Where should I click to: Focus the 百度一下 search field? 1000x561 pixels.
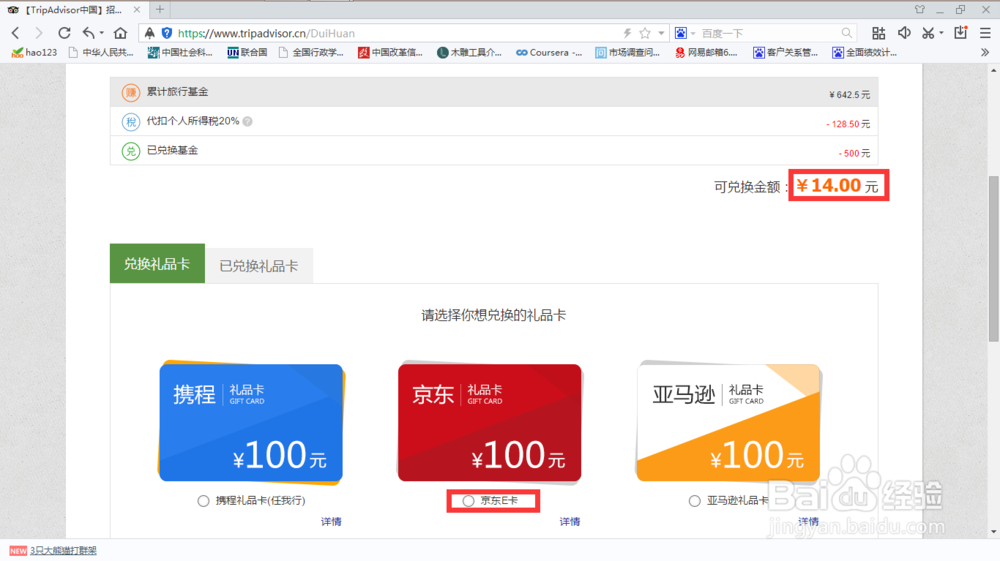768,33
